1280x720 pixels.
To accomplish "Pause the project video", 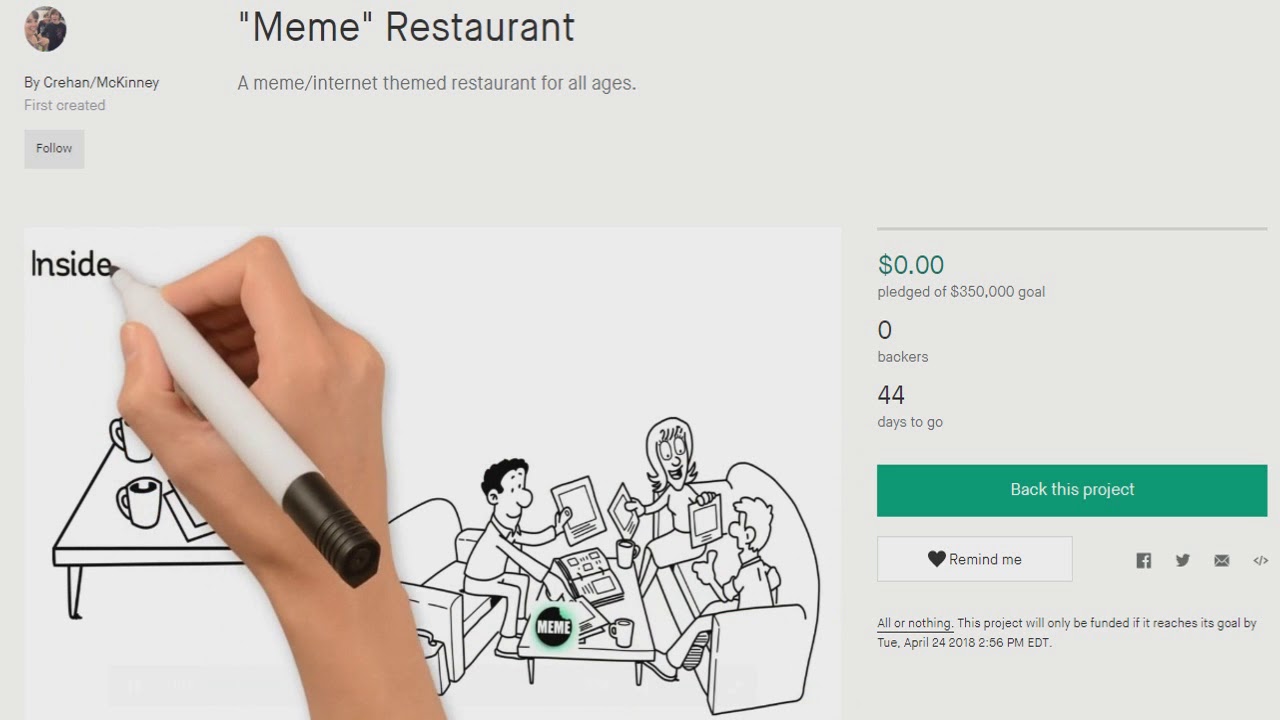I will click(x=133, y=686).
